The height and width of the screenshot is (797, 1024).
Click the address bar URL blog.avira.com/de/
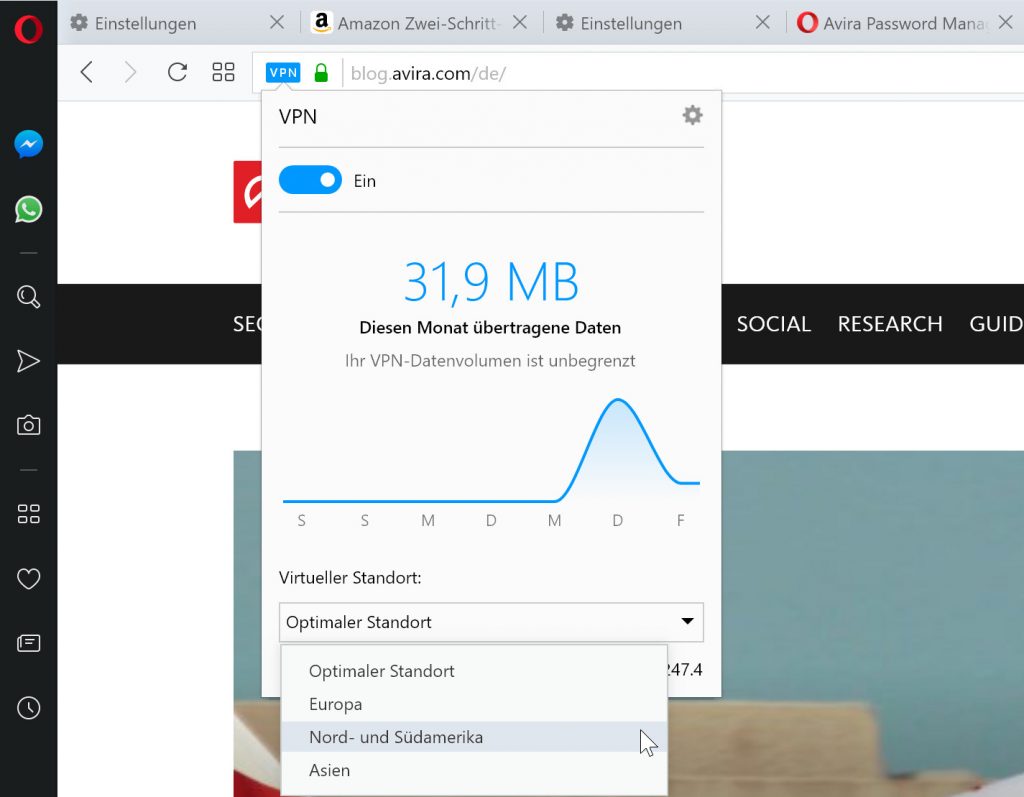pyautogui.click(x=428, y=73)
